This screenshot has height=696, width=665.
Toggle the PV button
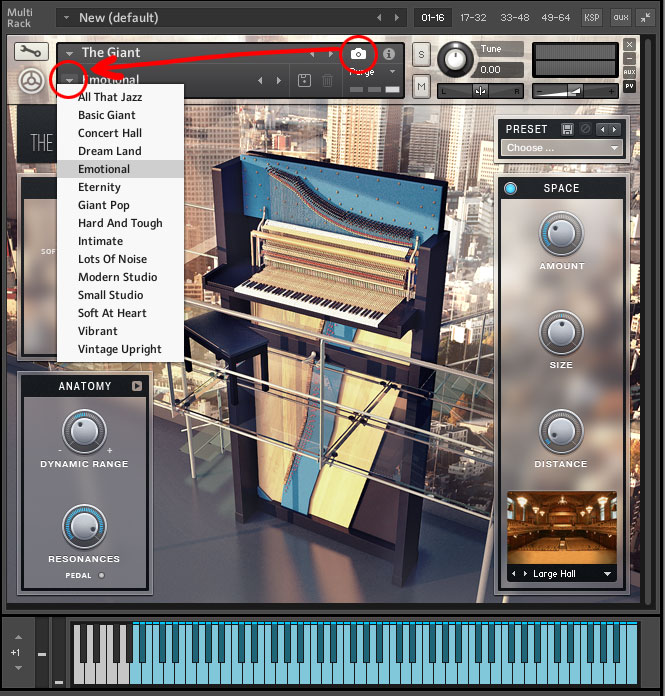pos(629,86)
